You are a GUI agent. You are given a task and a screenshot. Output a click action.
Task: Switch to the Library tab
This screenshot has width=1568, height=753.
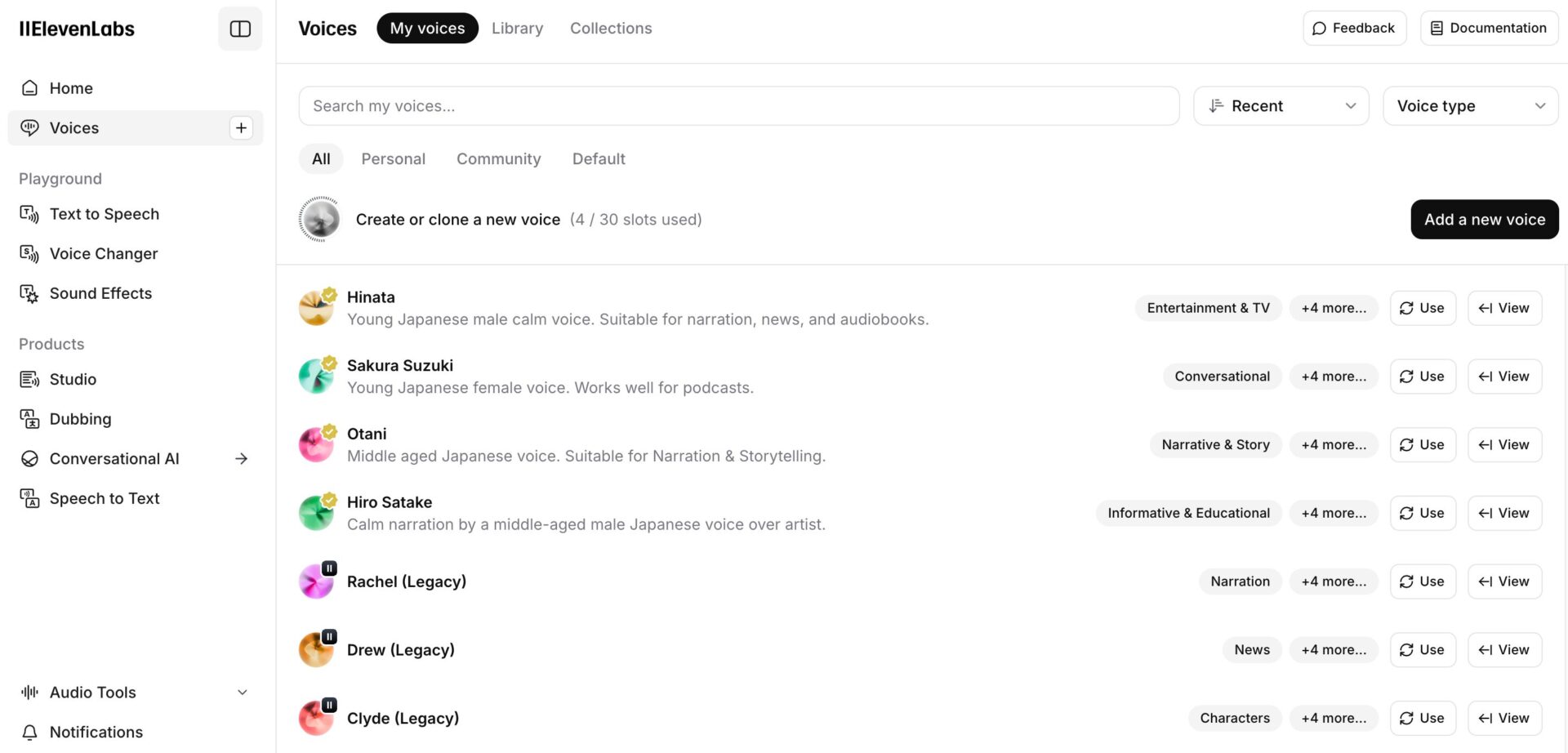[517, 29]
